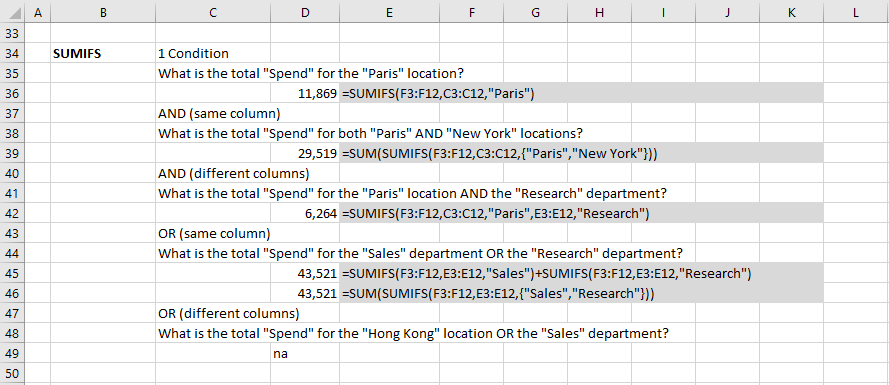
Task: Select cell with value 29,519
Action: click(305, 154)
